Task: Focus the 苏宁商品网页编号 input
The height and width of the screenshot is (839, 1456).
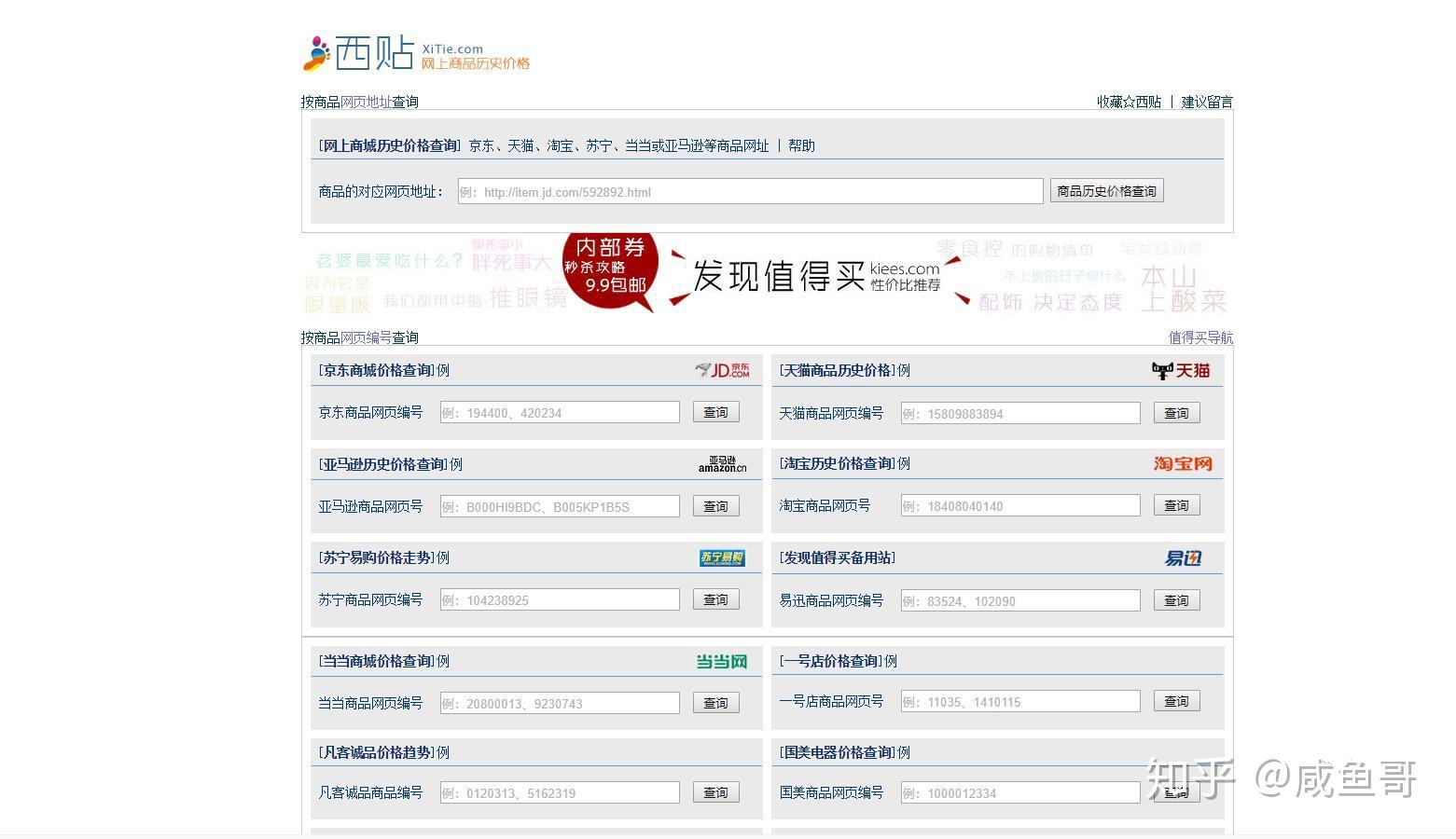Action: click(560, 599)
